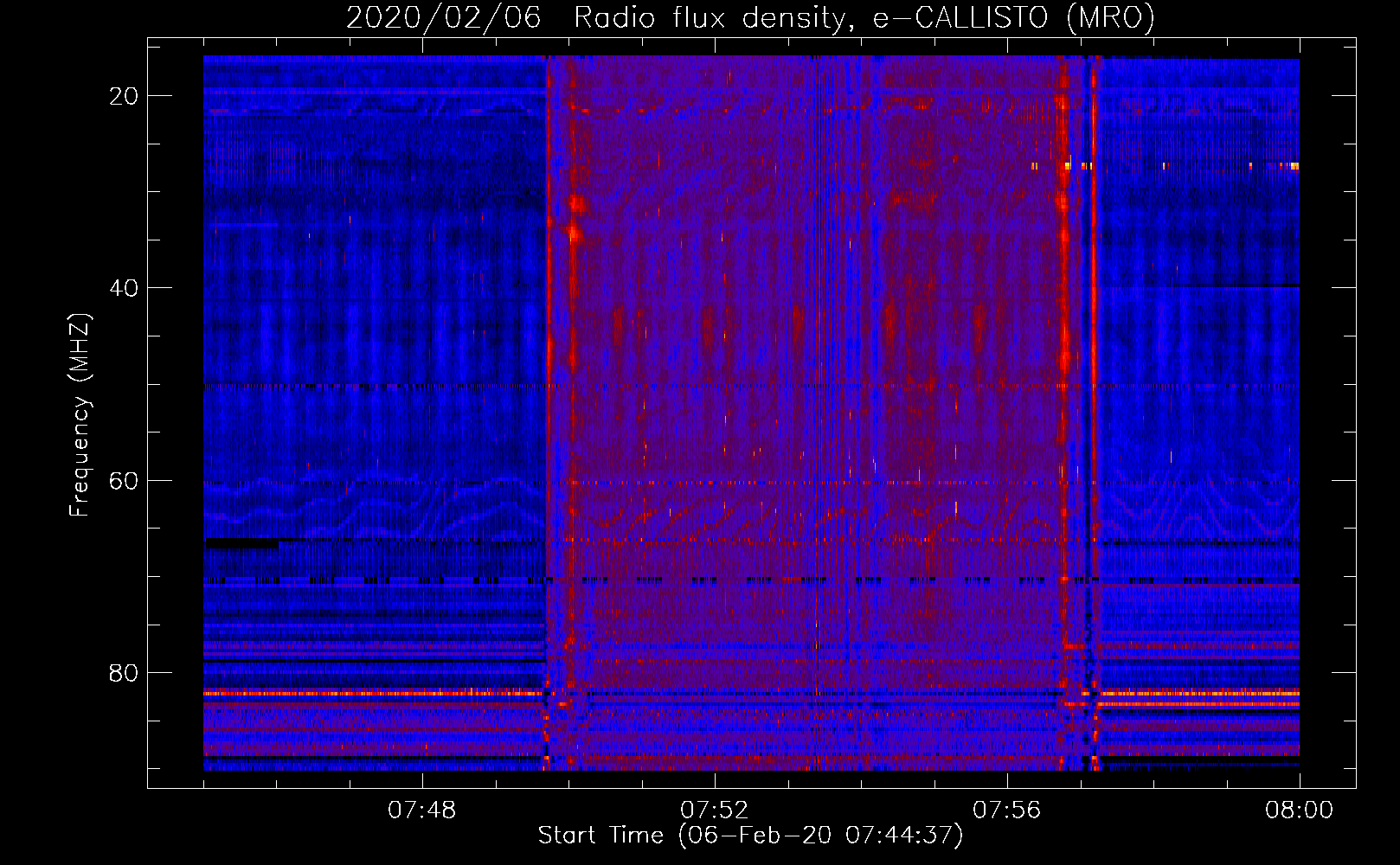Viewport: 1400px width, 865px height.
Task: Click the "08:00" time tick label
Action: pyautogui.click(x=1299, y=811)
